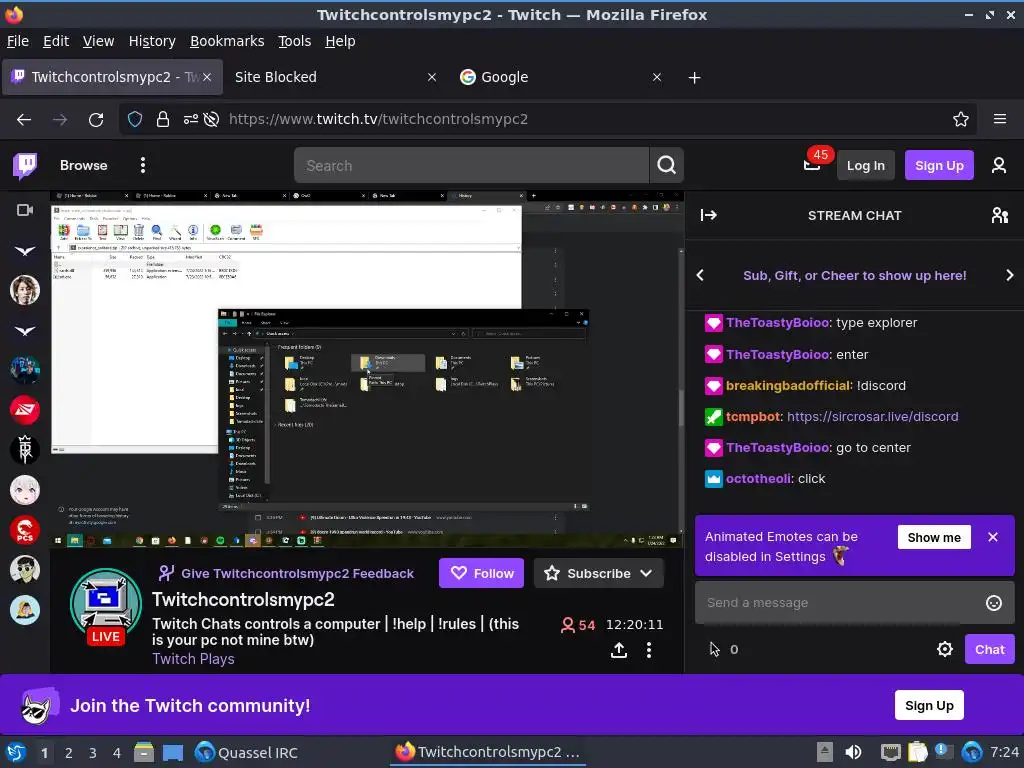Open the Bookmarks menu
The width and height of the screenshot is (1024, 768).
pyautogui.click(x=227, y=41)
